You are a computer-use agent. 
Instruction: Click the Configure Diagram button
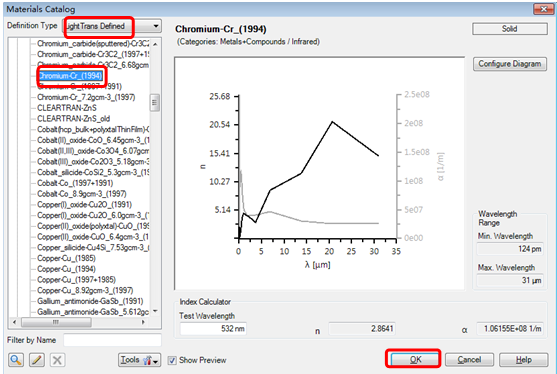pos(509,64)
